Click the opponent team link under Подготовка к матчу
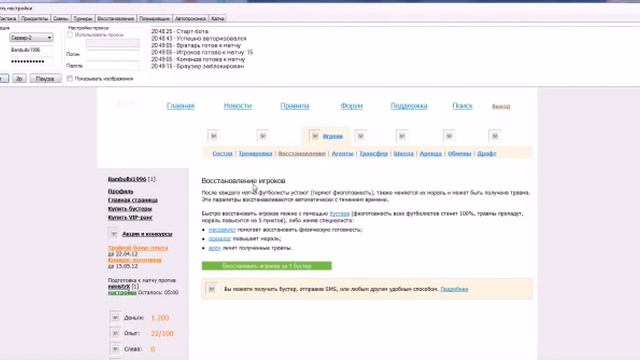 click(119, 287)
